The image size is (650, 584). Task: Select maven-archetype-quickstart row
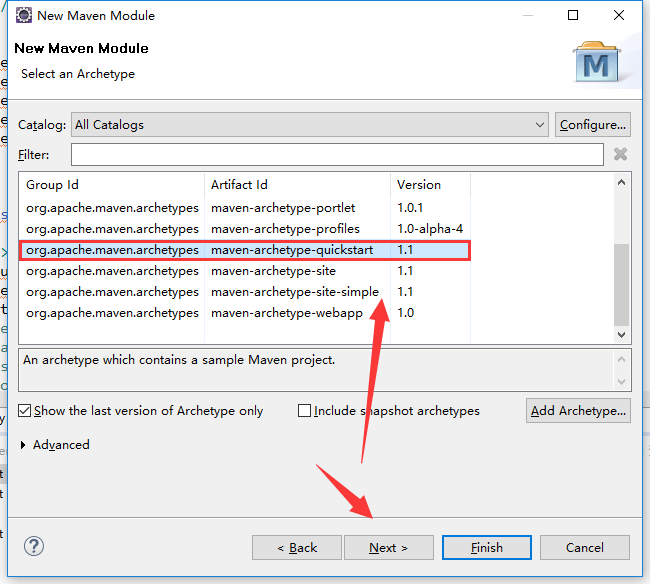pyautogui.click(x=245, y=250)
